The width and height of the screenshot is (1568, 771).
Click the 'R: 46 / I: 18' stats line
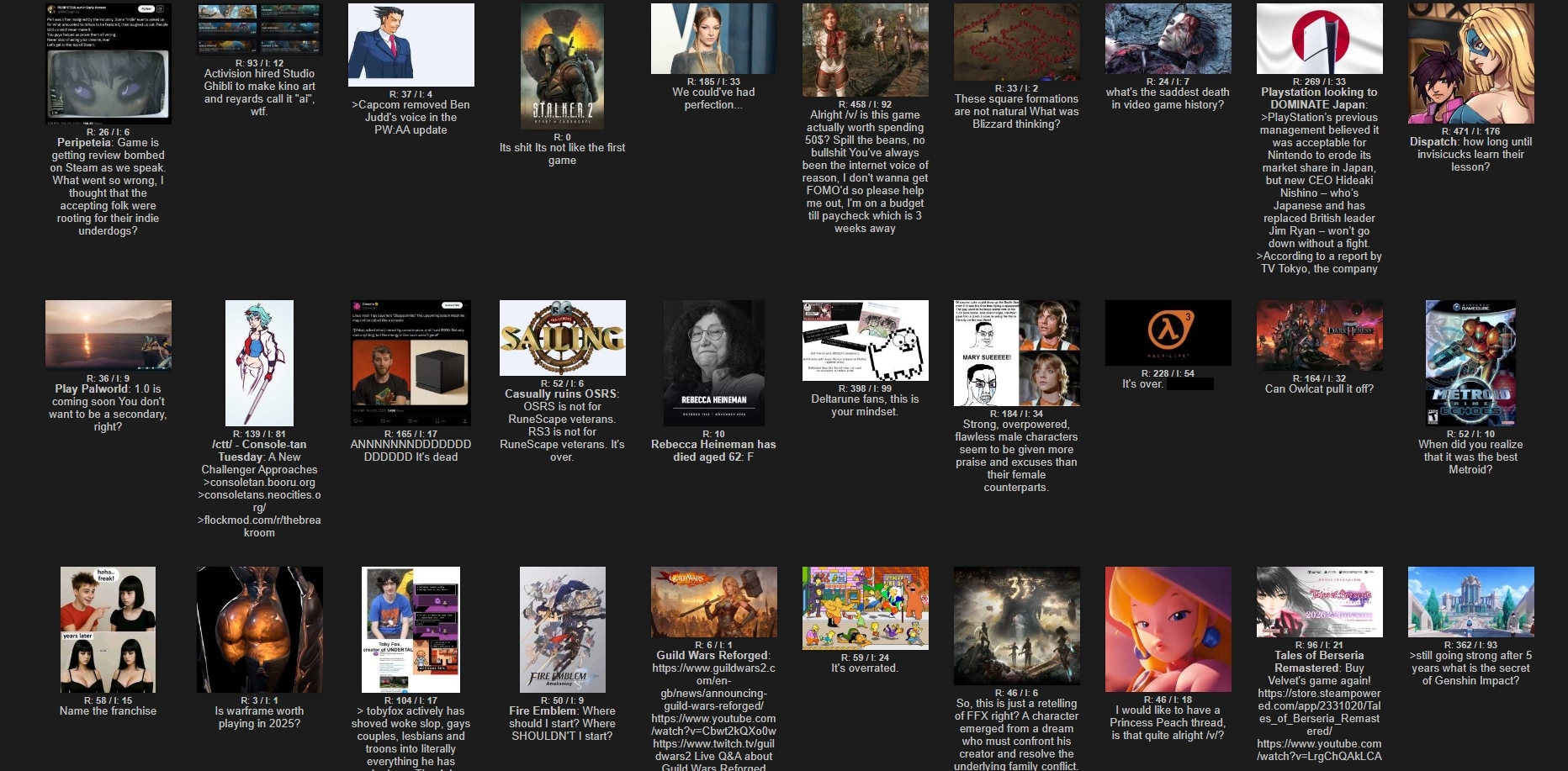click(x=1168, y=700)
